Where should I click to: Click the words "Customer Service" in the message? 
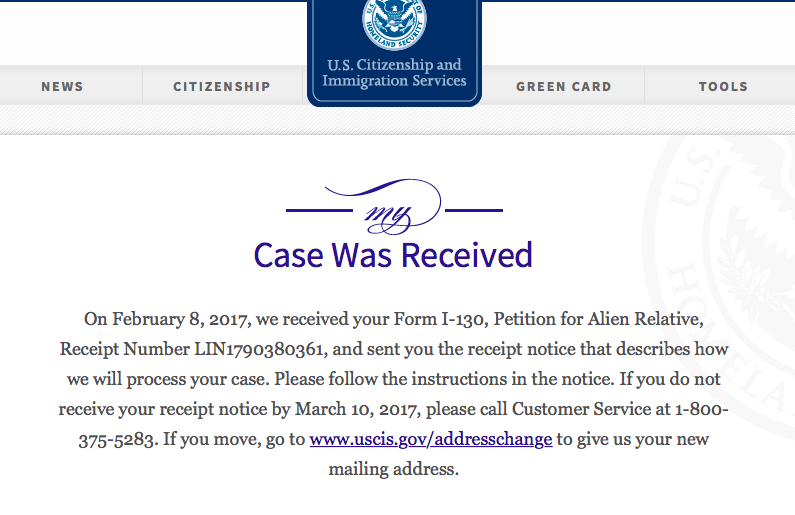[x=558, y=410]
